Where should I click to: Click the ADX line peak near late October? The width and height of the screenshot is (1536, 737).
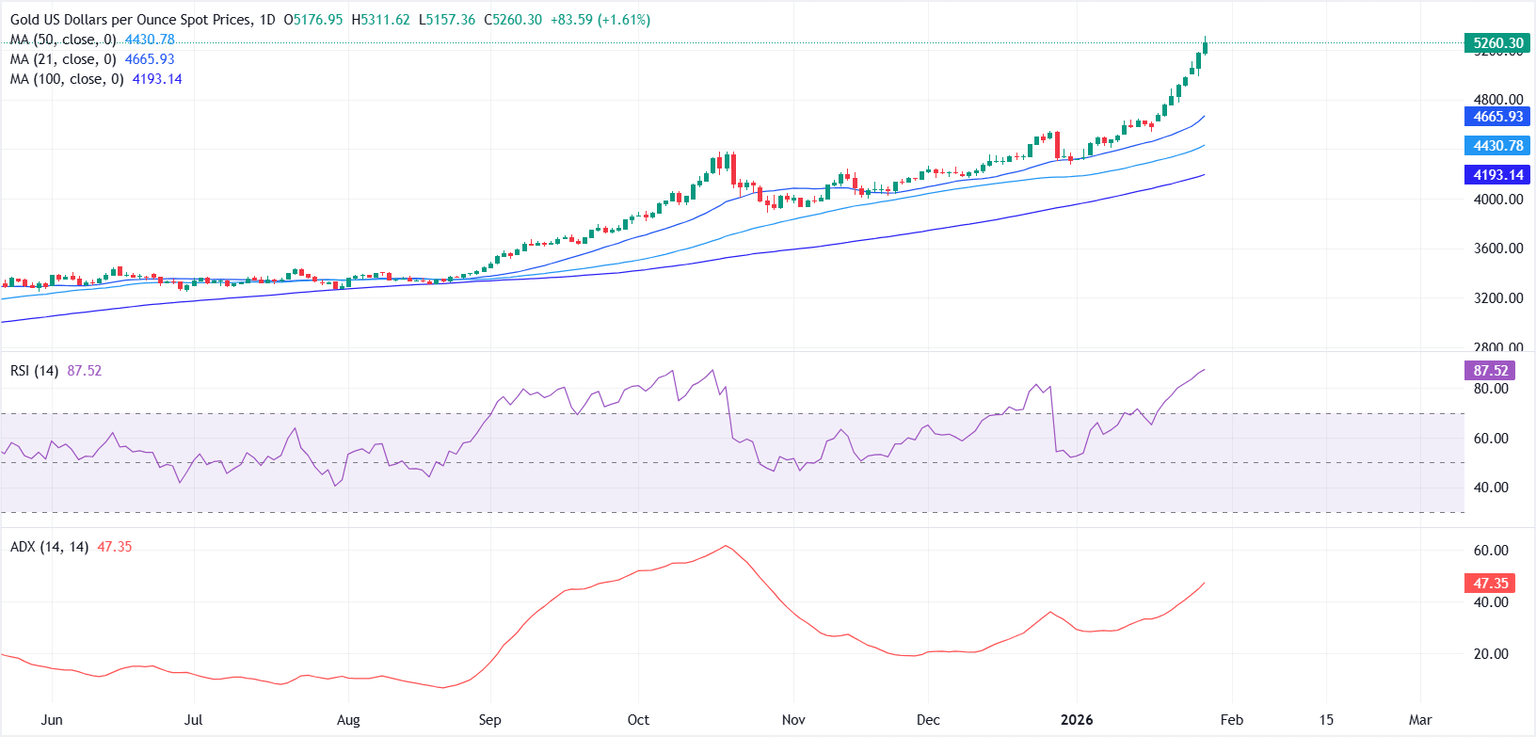725,546
